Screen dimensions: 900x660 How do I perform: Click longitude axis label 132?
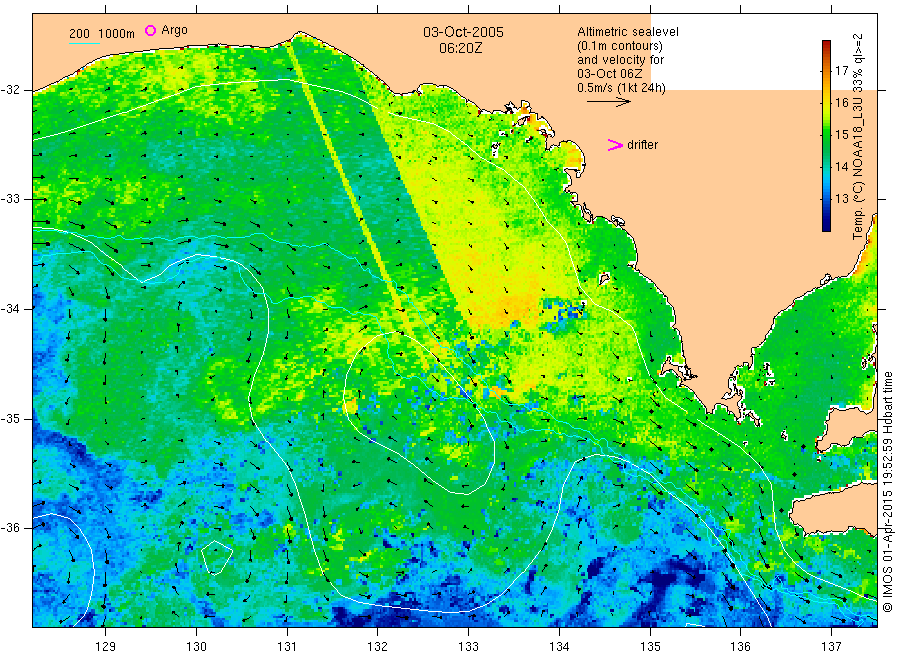pos(378,647)
